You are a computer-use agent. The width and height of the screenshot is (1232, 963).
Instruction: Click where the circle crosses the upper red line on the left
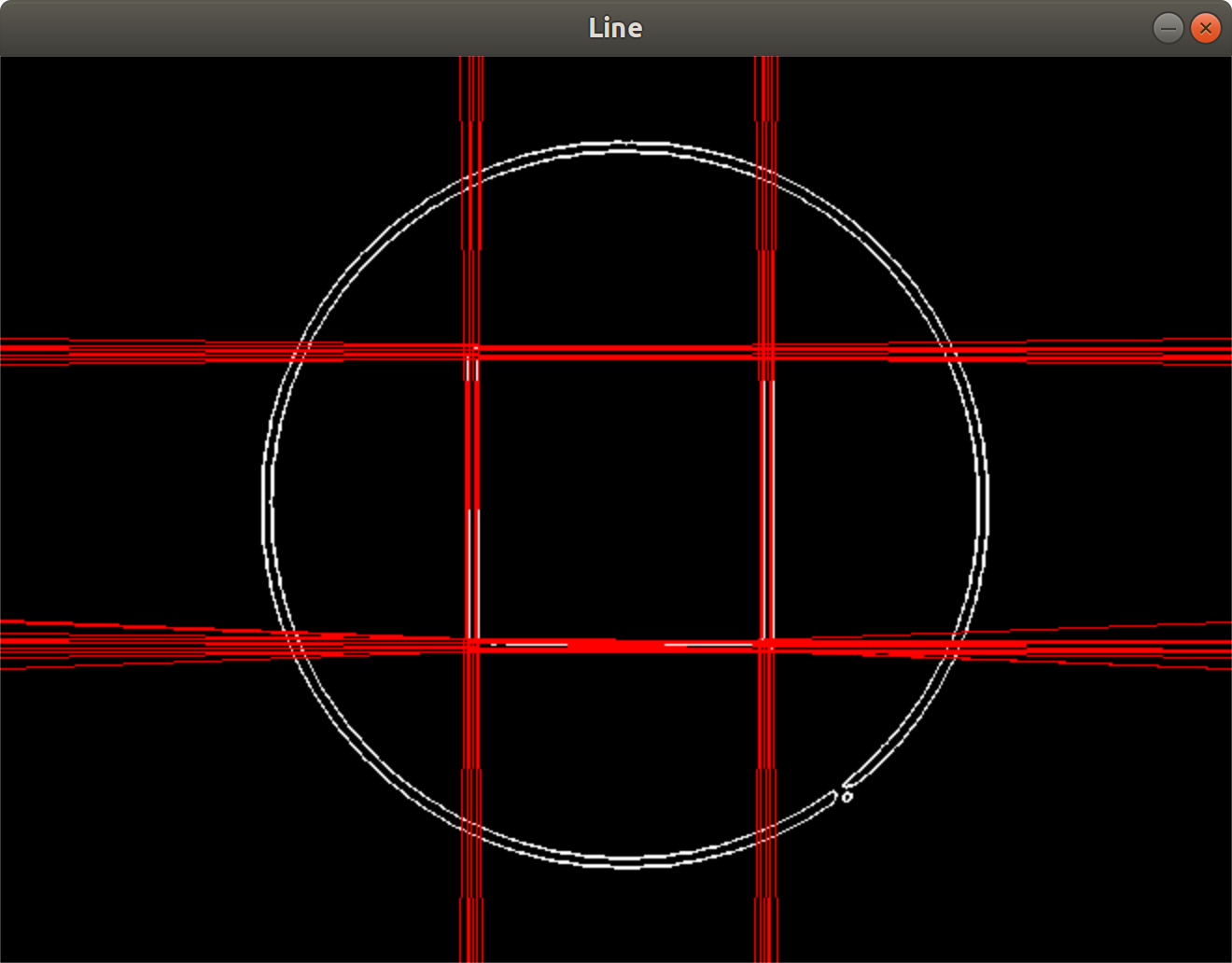click(298, 352)
